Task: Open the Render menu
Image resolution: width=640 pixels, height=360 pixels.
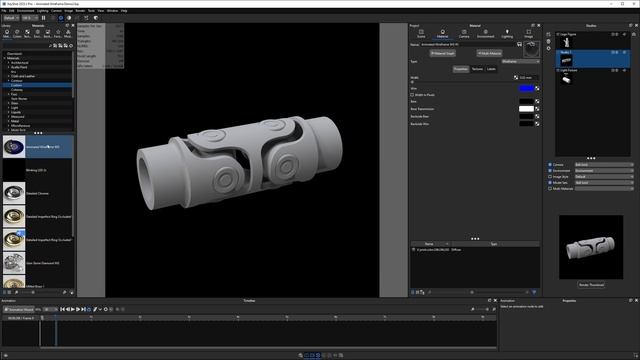Action: (x=80, y=11)
